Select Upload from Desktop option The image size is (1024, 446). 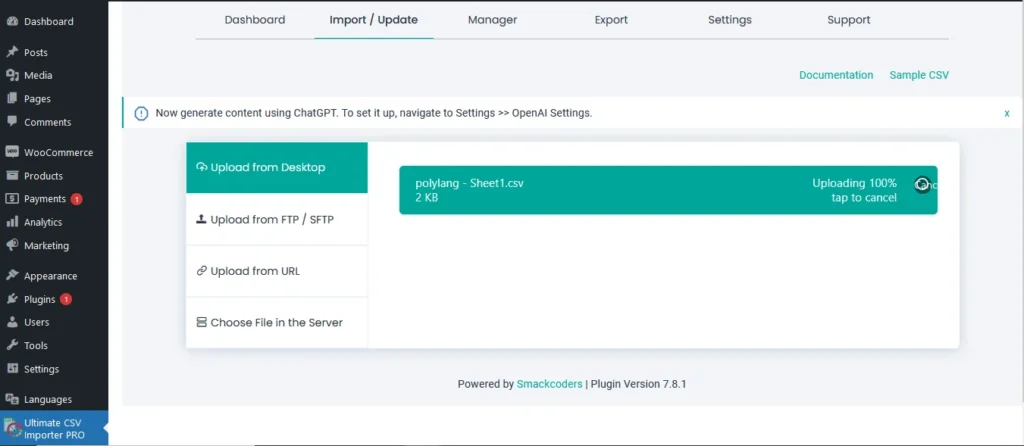(277, 168)
